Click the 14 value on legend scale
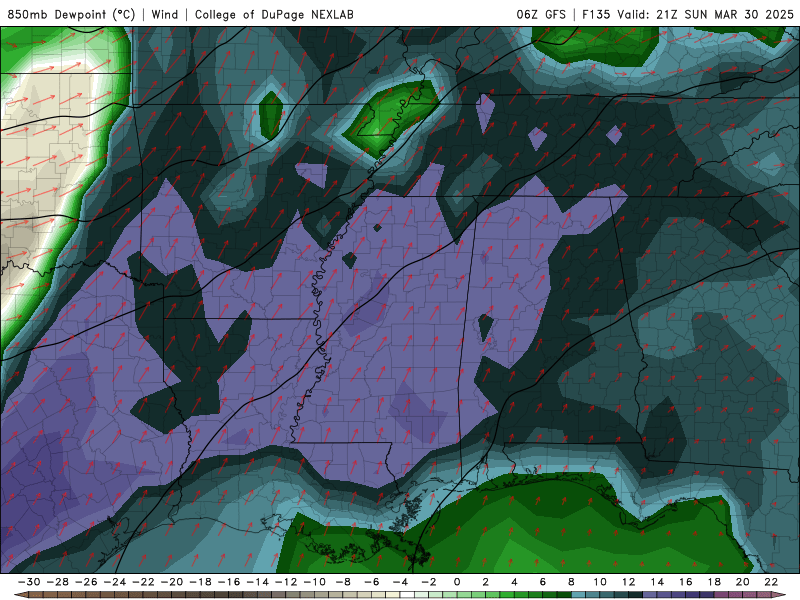Viewport: 800px width, 600px height. [x=657, y=582]
